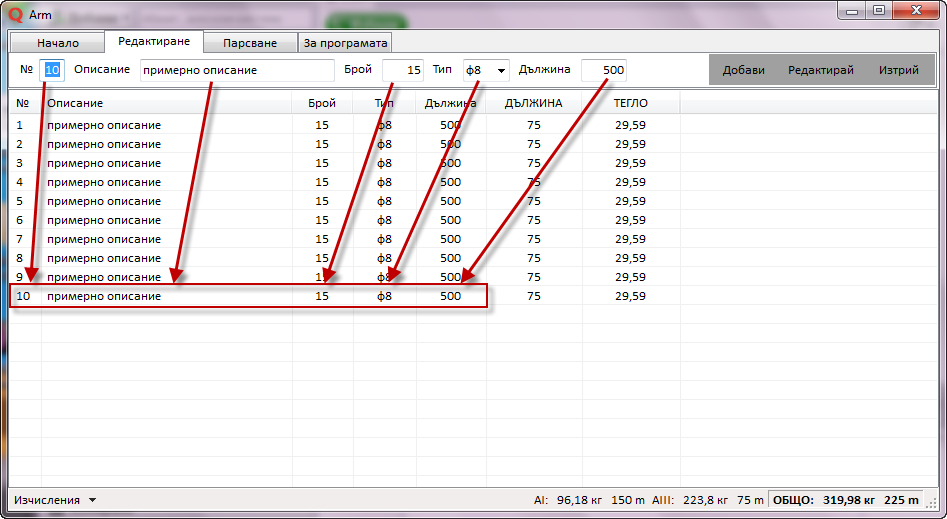This screenshot has width=947, height=519.
Task: Click the ТЕГЛО column header
Action: tap(630, 103)
